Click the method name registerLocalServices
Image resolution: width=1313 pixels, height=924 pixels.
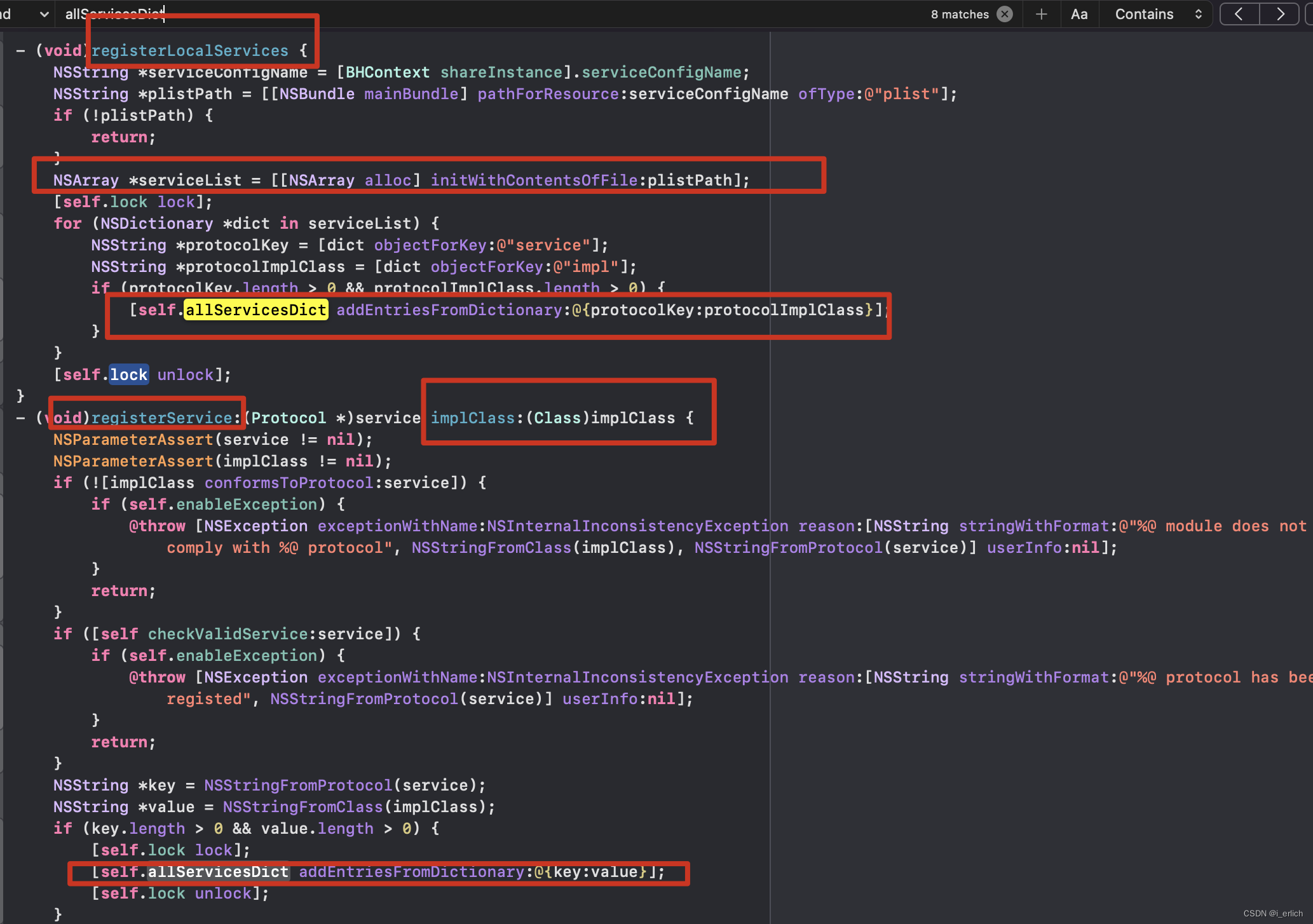pos(190,51)
